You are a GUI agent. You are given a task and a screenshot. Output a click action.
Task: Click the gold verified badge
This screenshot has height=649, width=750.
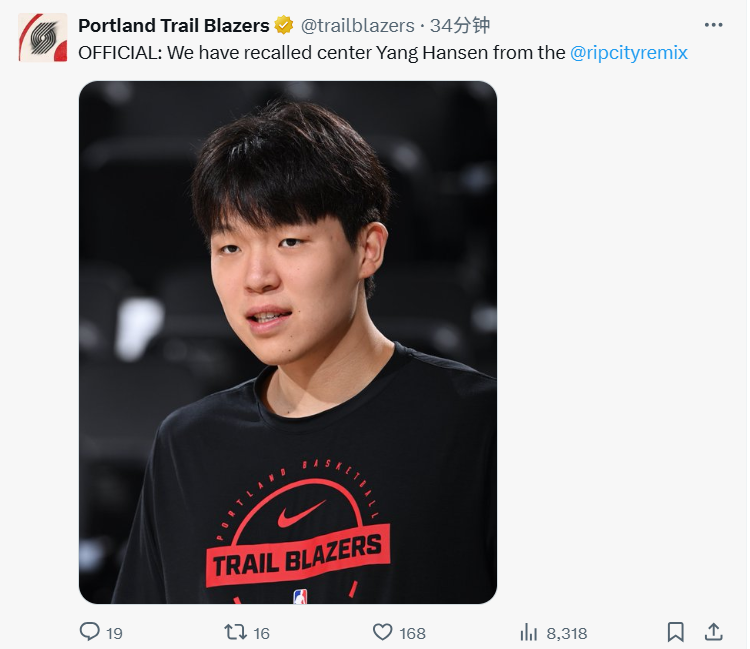pos(284,25)
